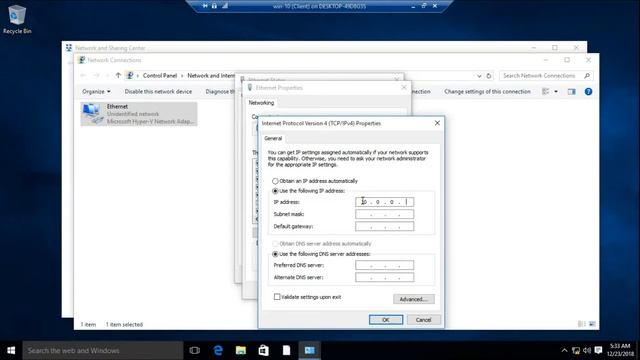Refresh the Network Connections address bar
This screenshot has height=360, width=640.
coord(489,76)
